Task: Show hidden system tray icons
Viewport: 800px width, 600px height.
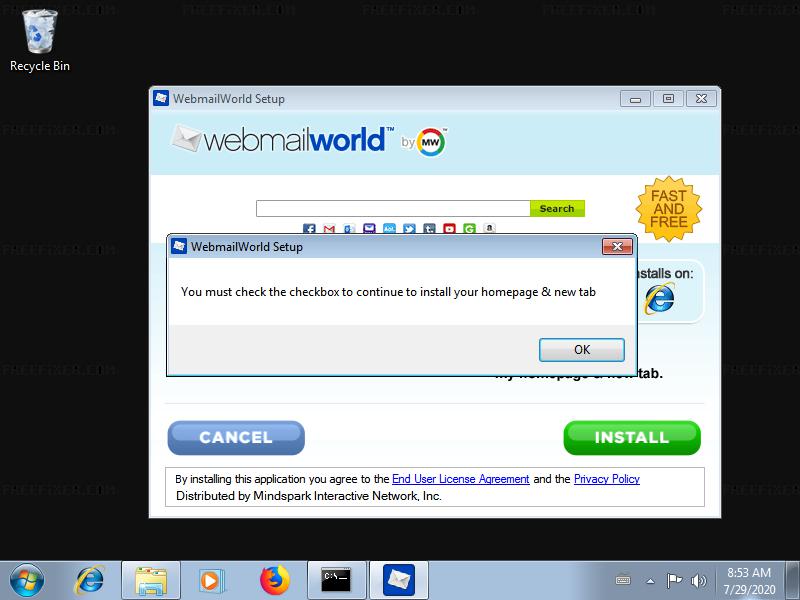Action: [651, 581]
